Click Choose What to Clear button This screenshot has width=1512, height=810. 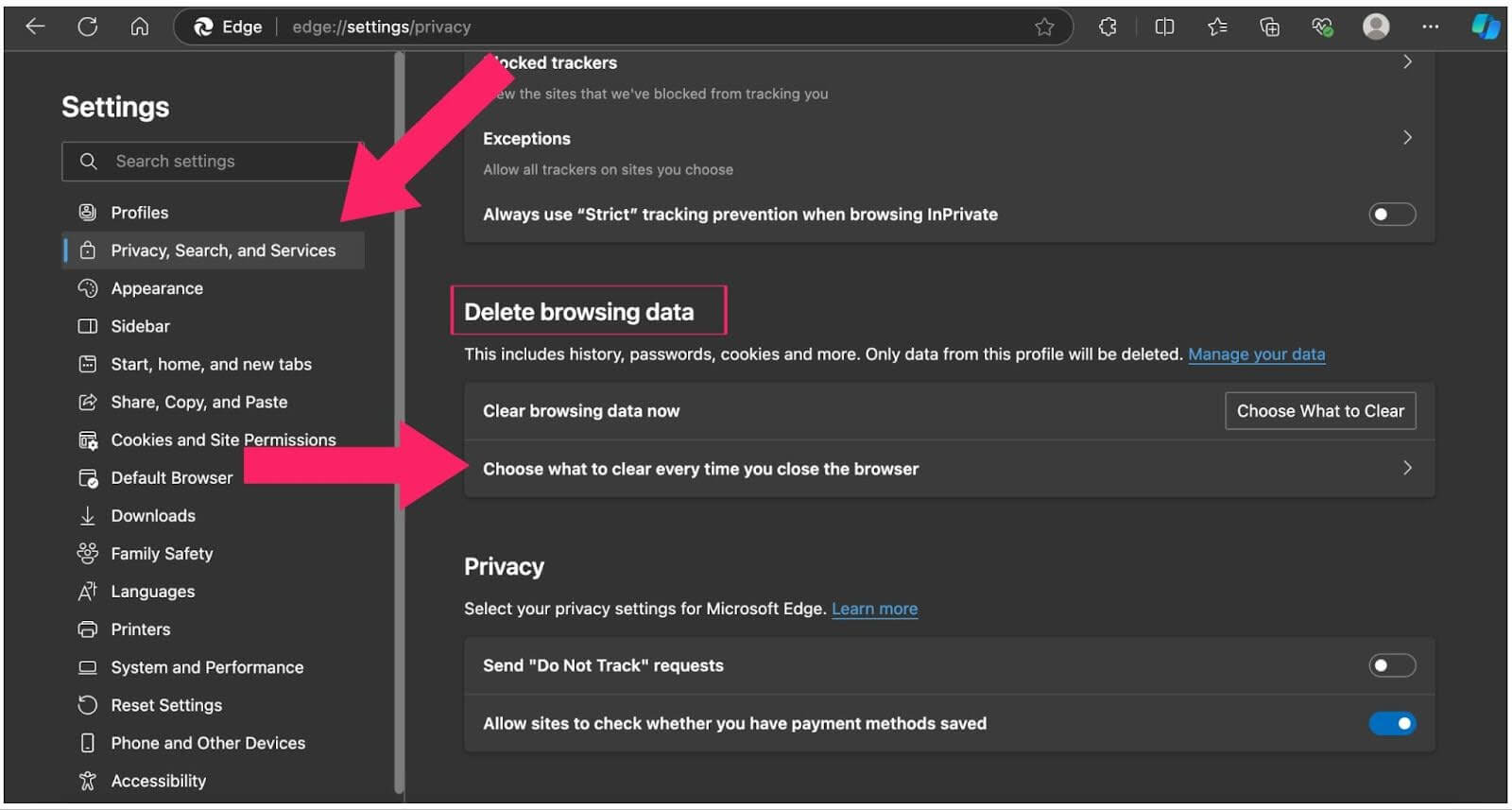(1319, 411)
